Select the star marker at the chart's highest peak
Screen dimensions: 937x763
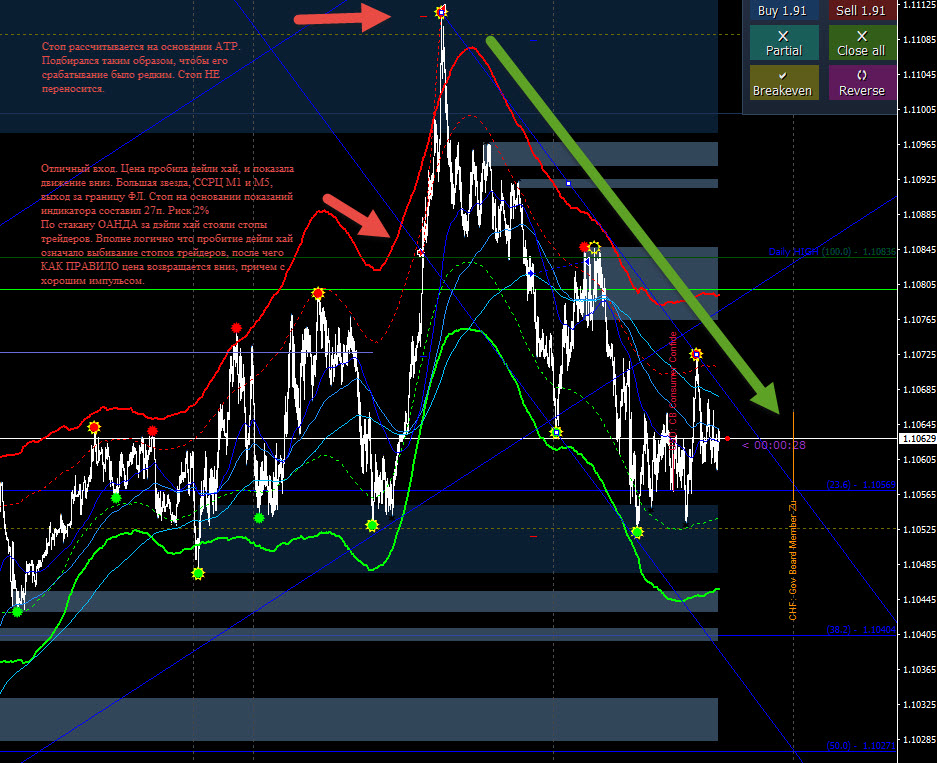[x=442, y=11]
